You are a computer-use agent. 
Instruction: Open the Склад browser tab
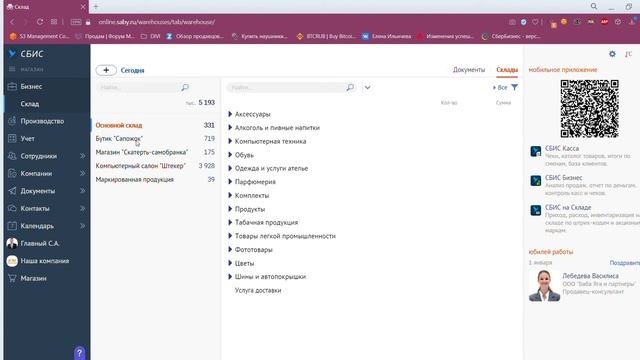(46, 7)
